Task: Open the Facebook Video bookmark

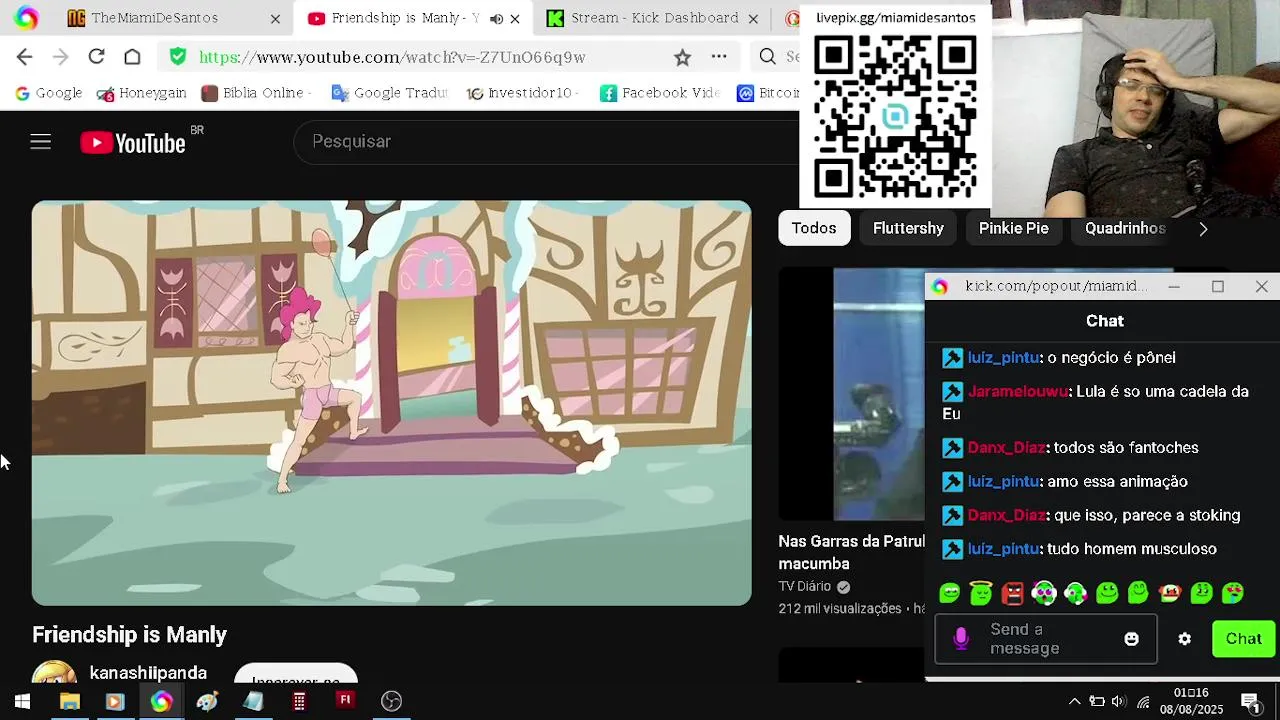Action: tap(660, 93)
